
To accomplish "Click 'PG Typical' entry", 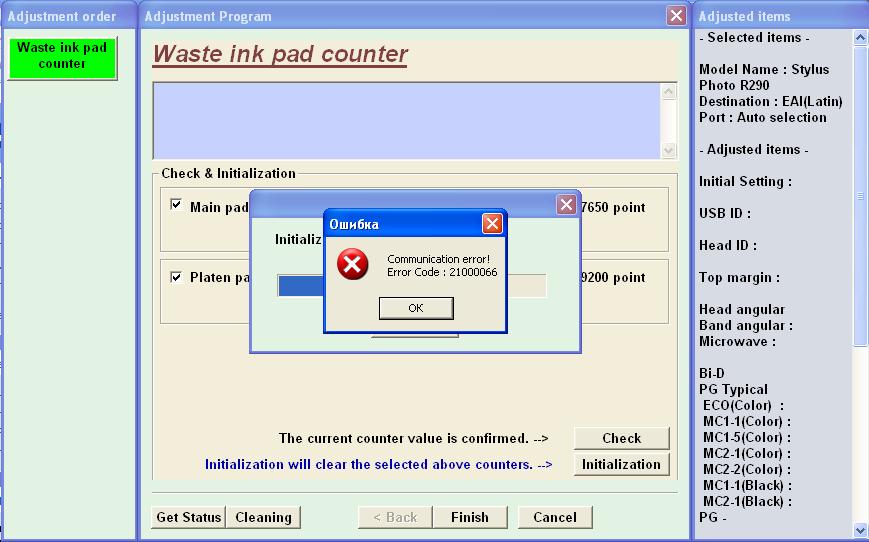I will pyautogui.click(x=733, y=390).
